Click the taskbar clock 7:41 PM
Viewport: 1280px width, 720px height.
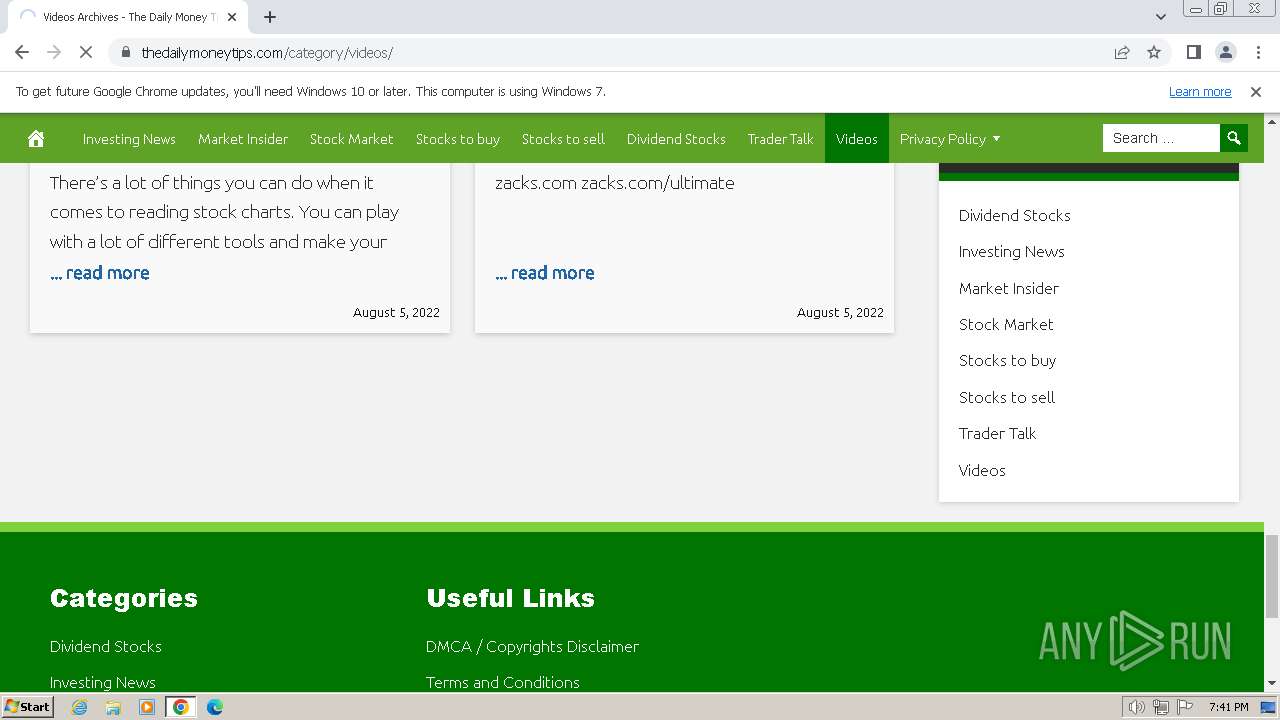click(1228, 707)
